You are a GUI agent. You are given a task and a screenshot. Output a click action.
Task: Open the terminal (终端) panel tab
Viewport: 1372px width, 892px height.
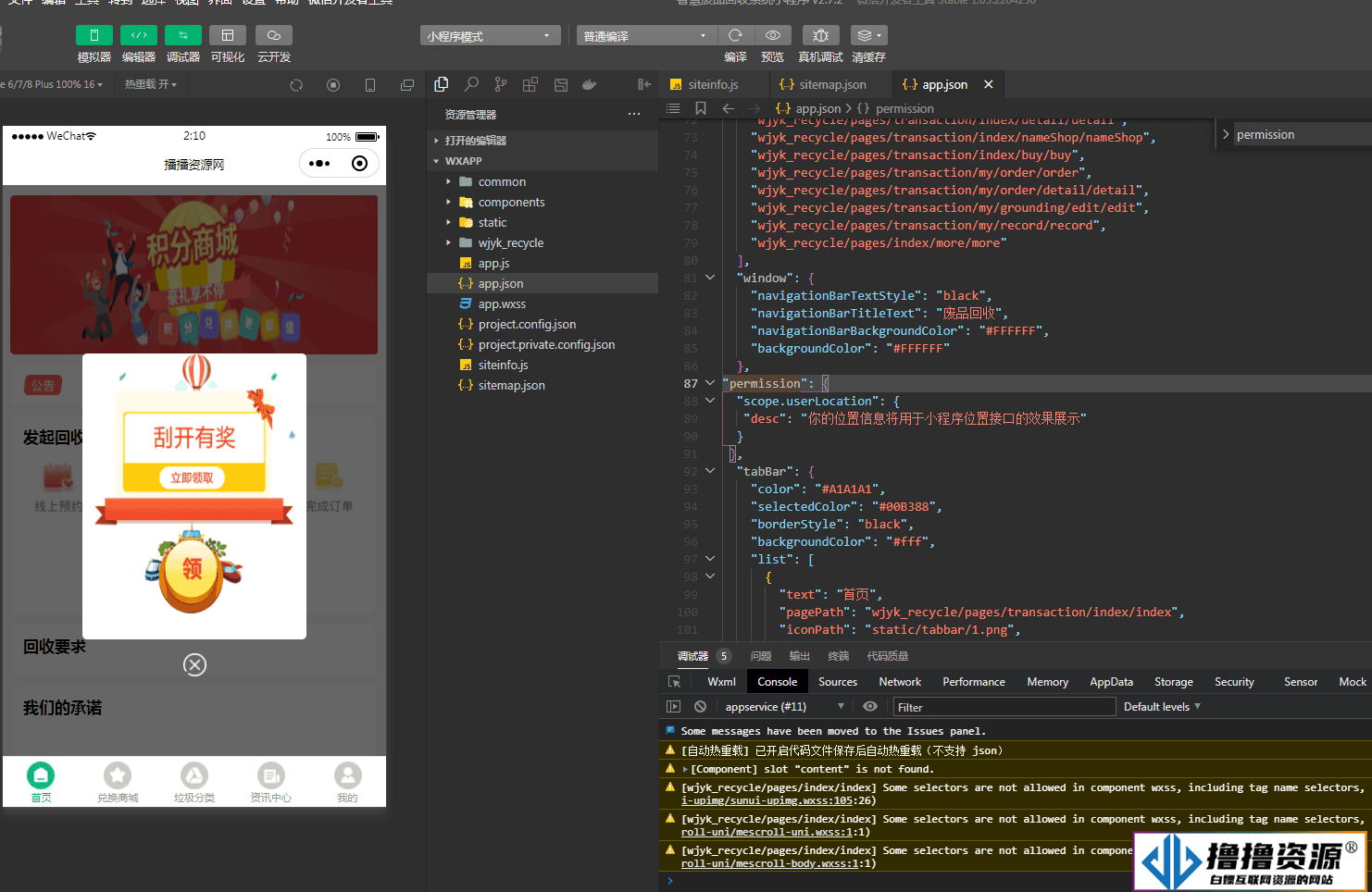pyautogui.click(x=839, y=656)
